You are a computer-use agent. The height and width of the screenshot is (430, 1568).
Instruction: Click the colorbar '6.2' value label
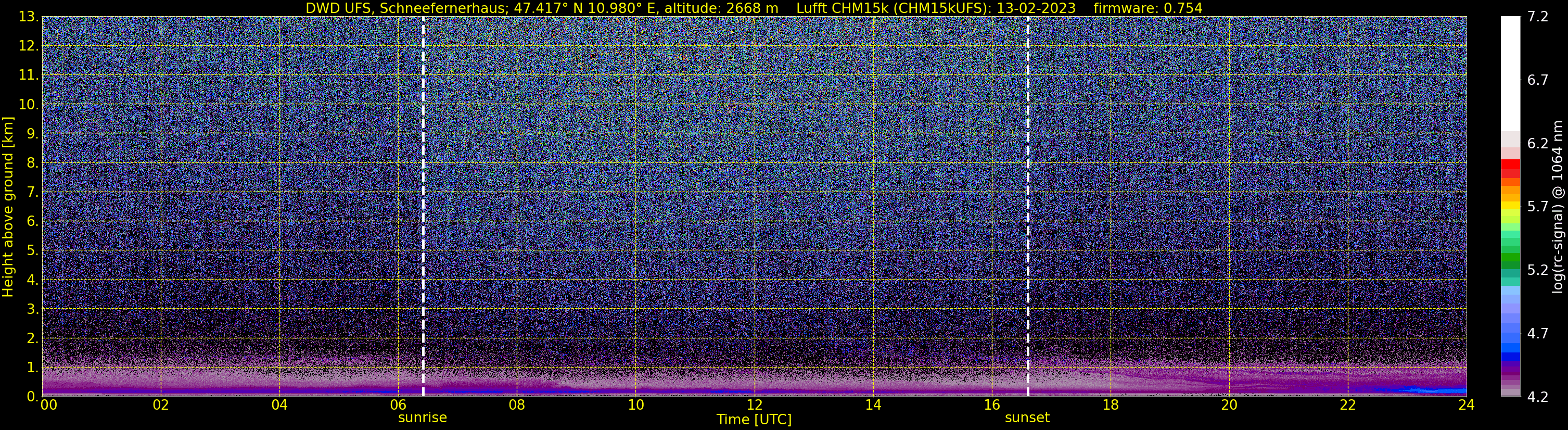pos(1538,144)
